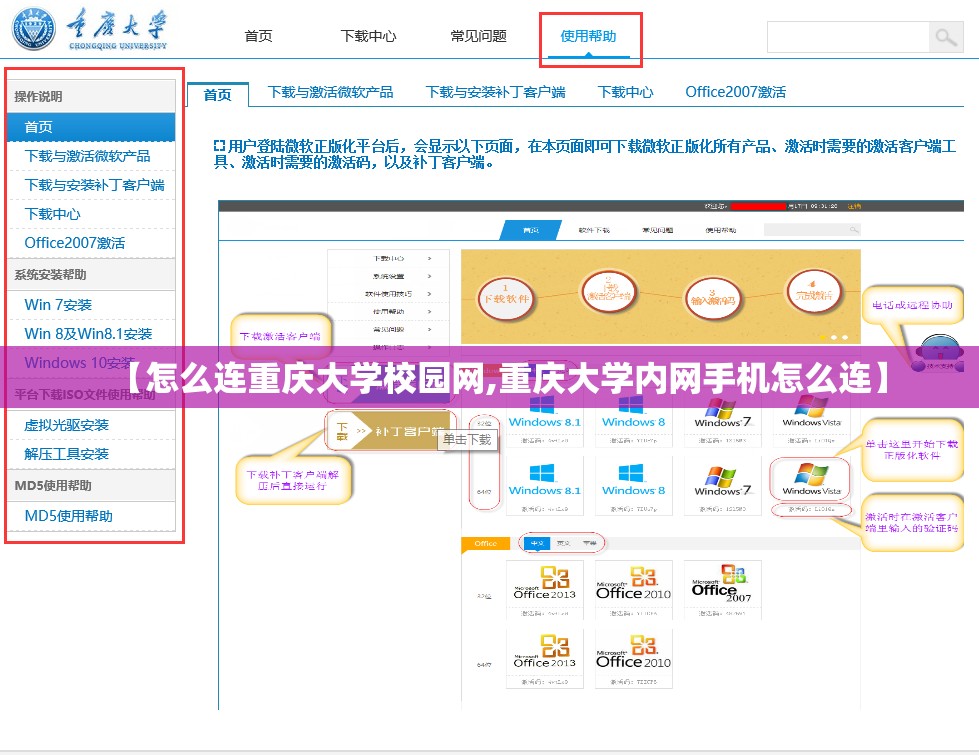The height and width of the screenshot is (755, 979).
Task: Click the embedded screenshot's small search box
Action: tap(812, 230)
